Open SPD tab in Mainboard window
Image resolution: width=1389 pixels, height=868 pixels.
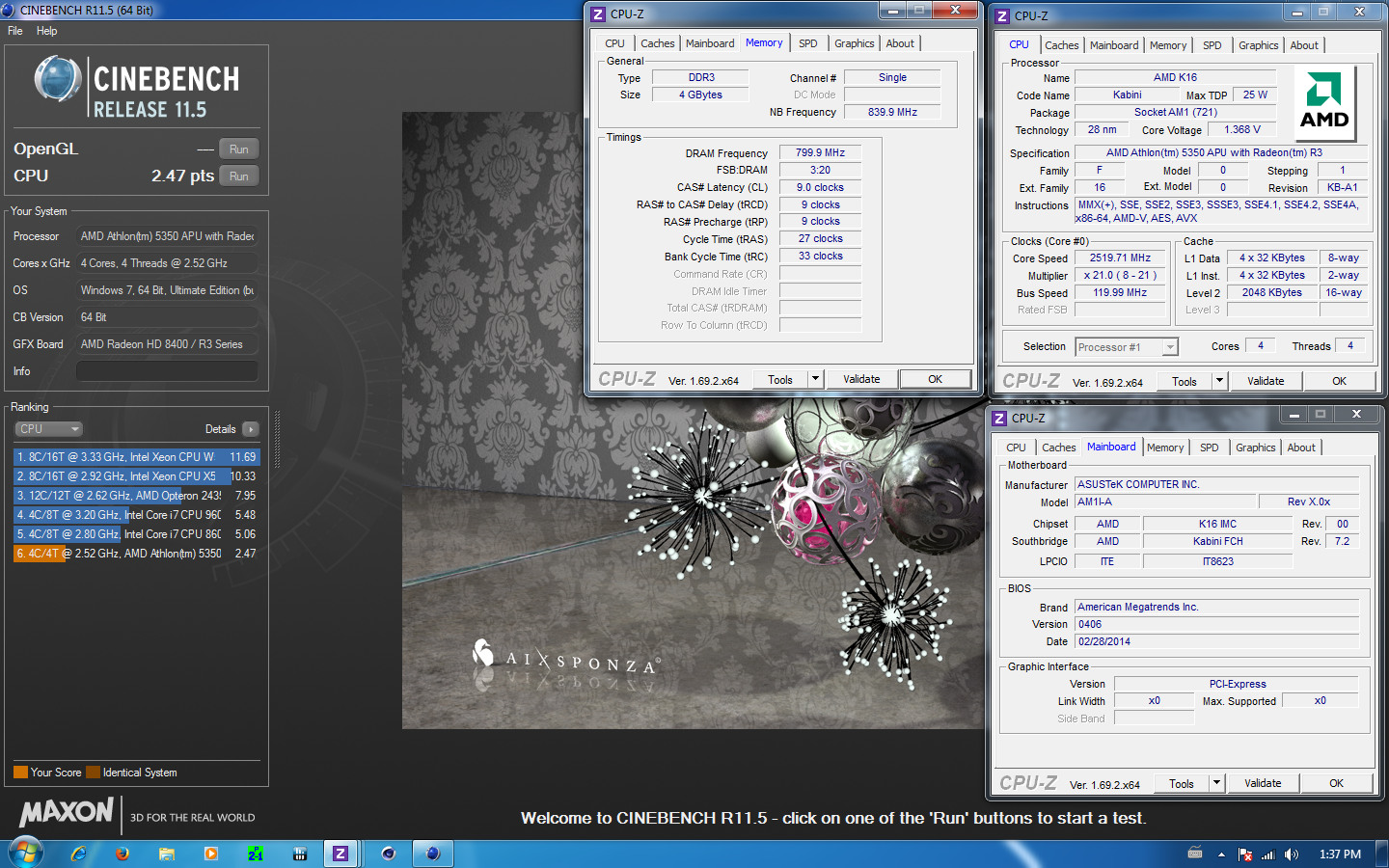click(1209, 448)
